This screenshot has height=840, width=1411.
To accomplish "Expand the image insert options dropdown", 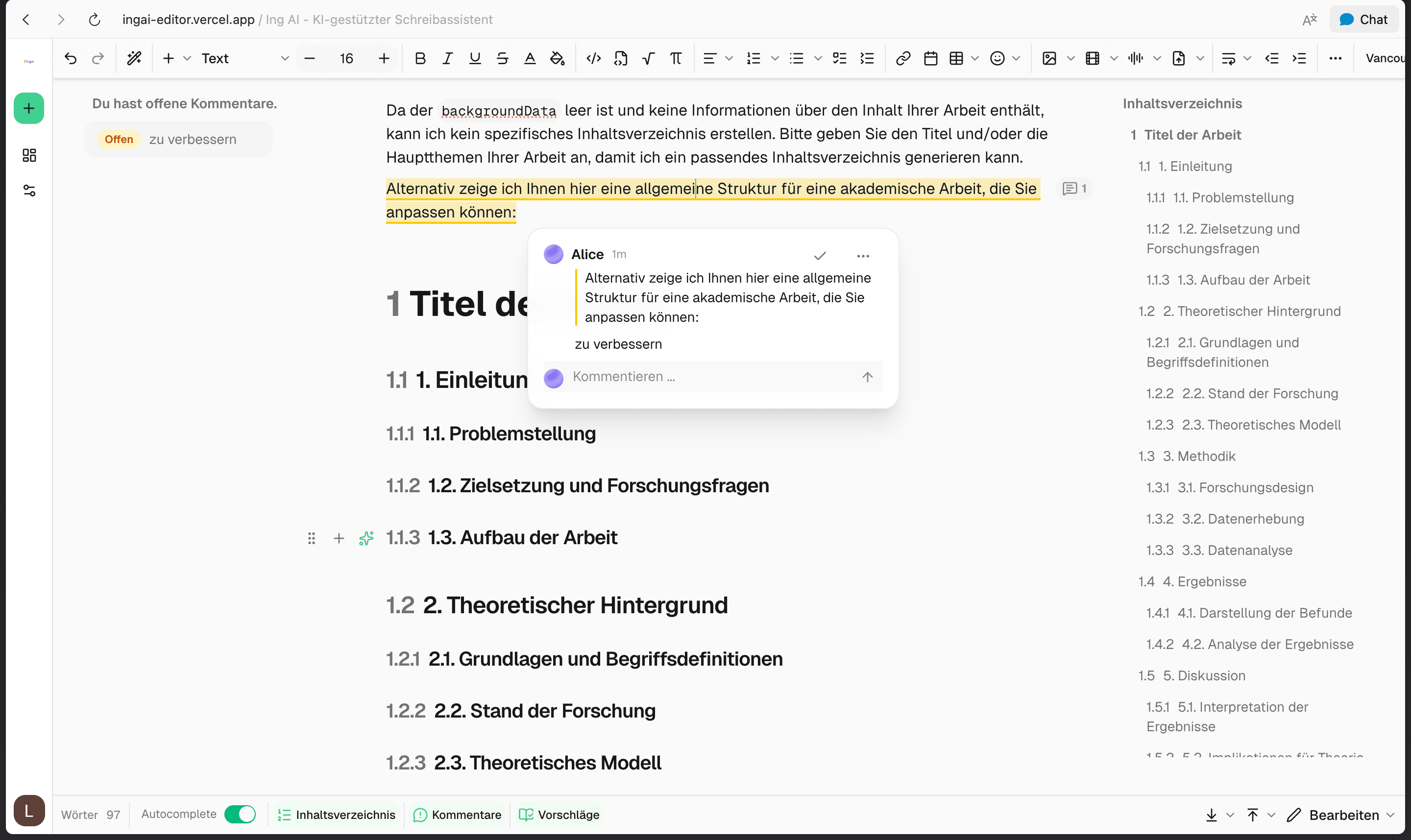I will point(1070,58).
